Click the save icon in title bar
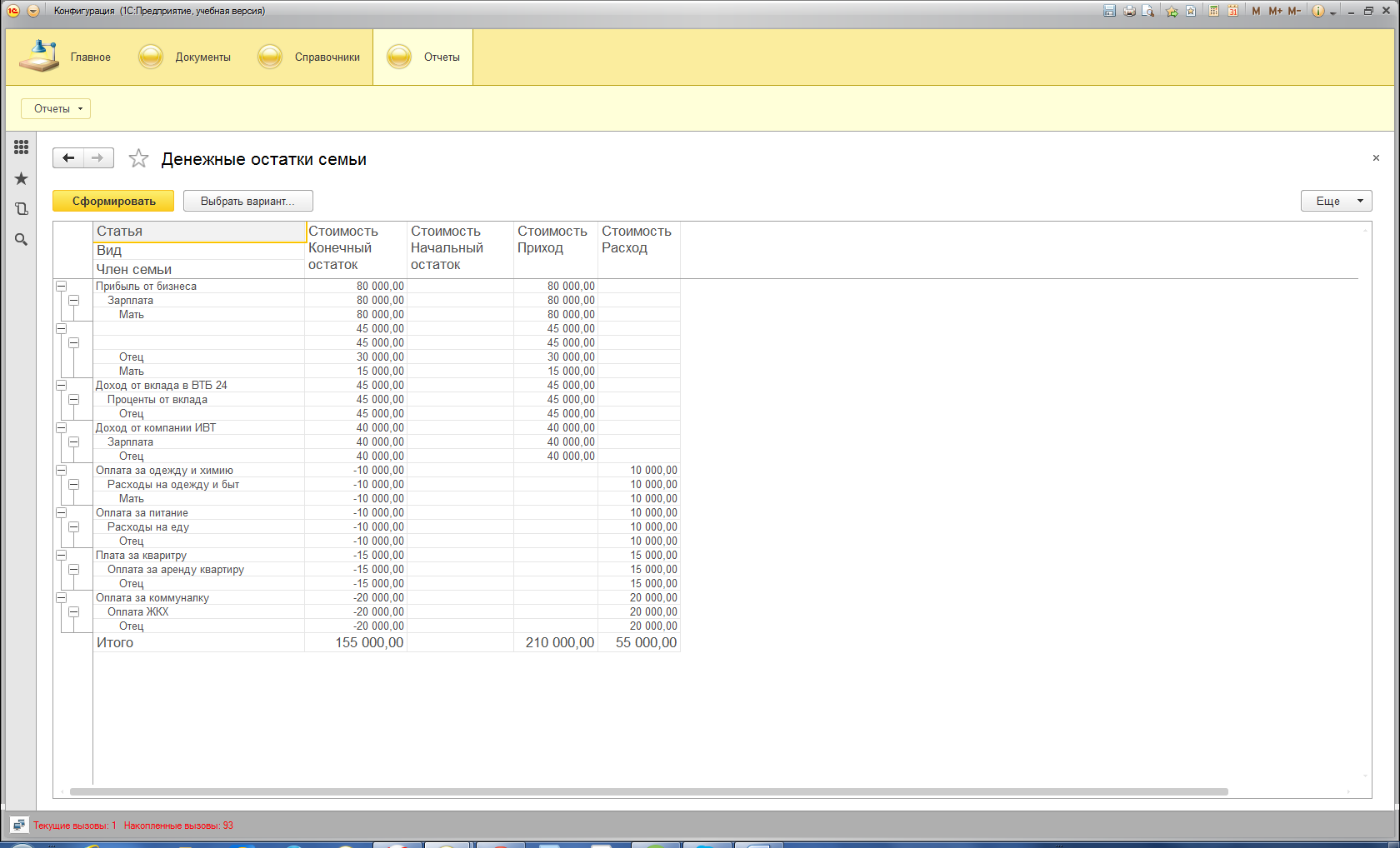This screenshot has width=1400, height=848. [x=1109, y=11]
